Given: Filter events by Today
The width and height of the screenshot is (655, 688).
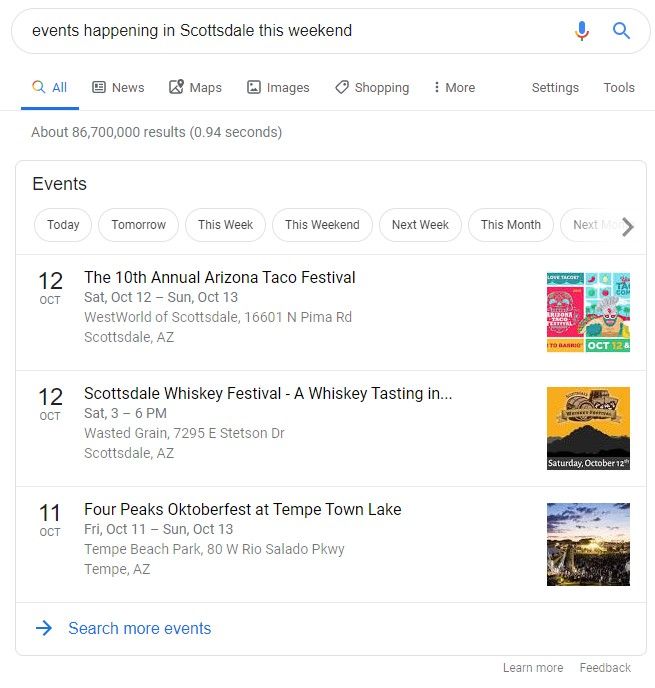Looking at the screenshot, I should 63,225.
